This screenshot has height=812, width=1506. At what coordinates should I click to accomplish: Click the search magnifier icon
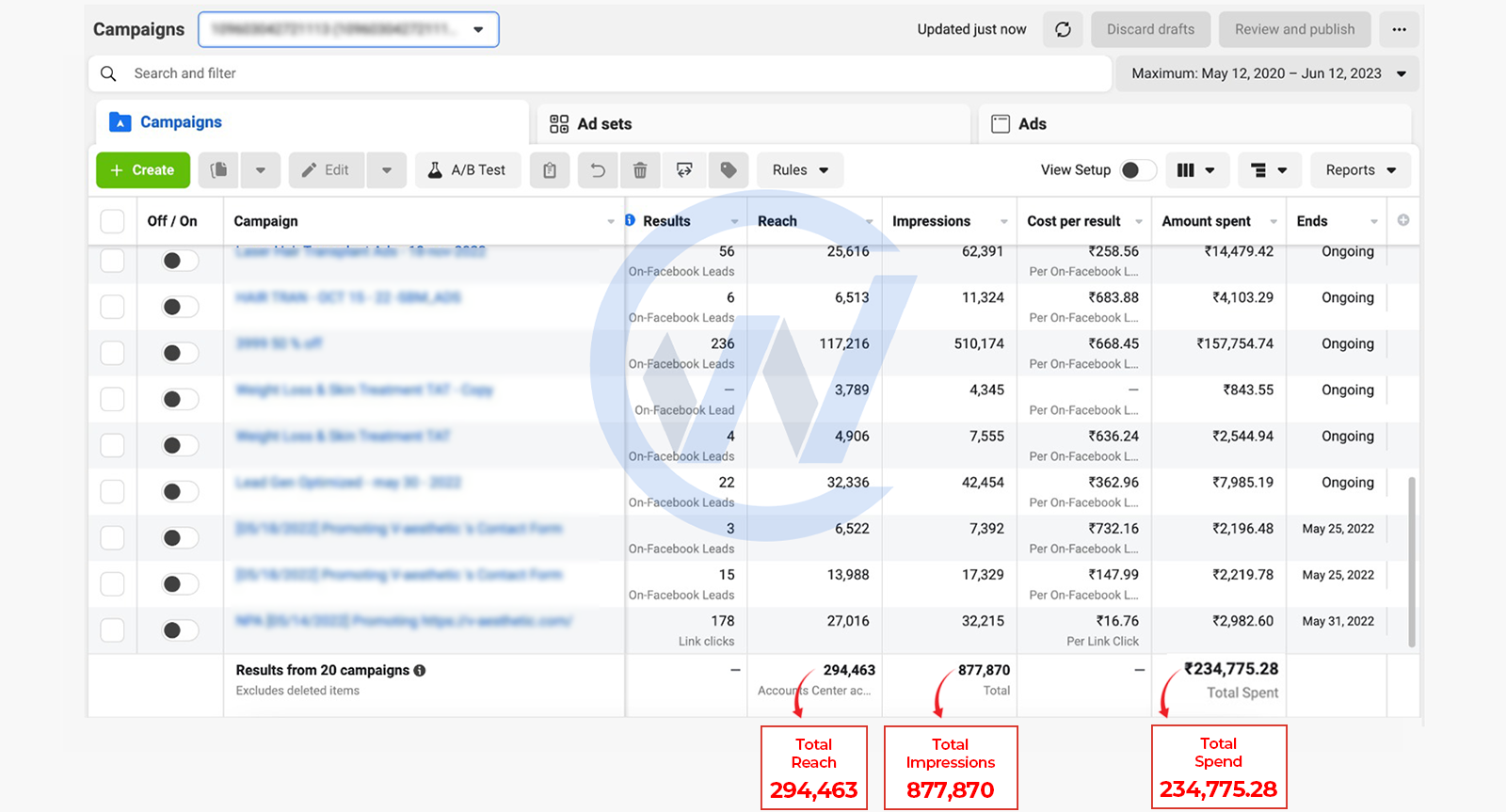(x=108, y=73)
